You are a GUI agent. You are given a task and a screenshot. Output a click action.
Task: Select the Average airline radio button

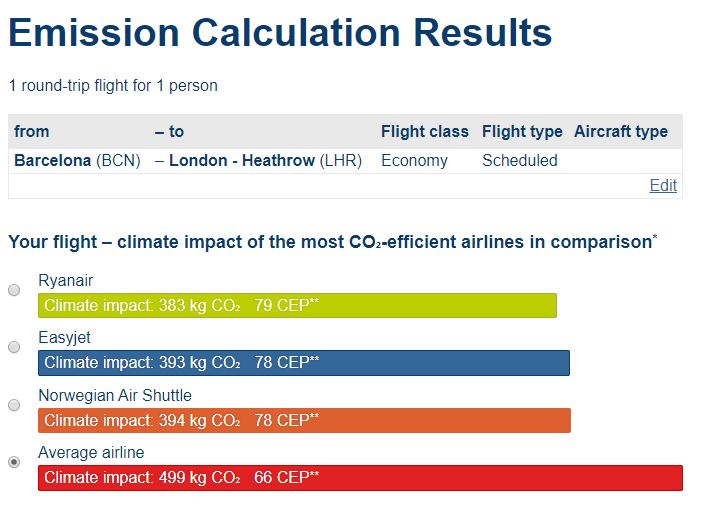pyautogui.click(x=14, y=462)
